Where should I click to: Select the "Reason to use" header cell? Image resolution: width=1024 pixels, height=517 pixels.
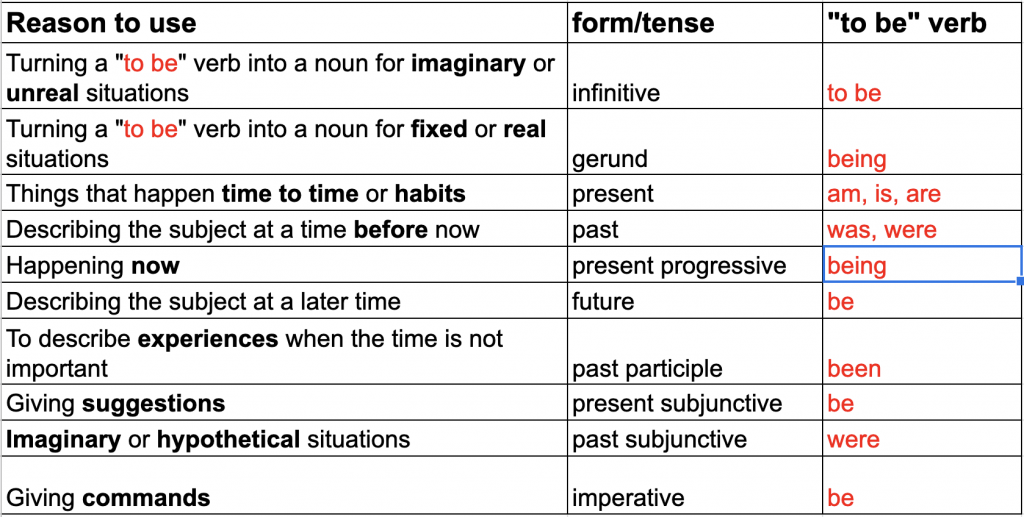(284, 22)
